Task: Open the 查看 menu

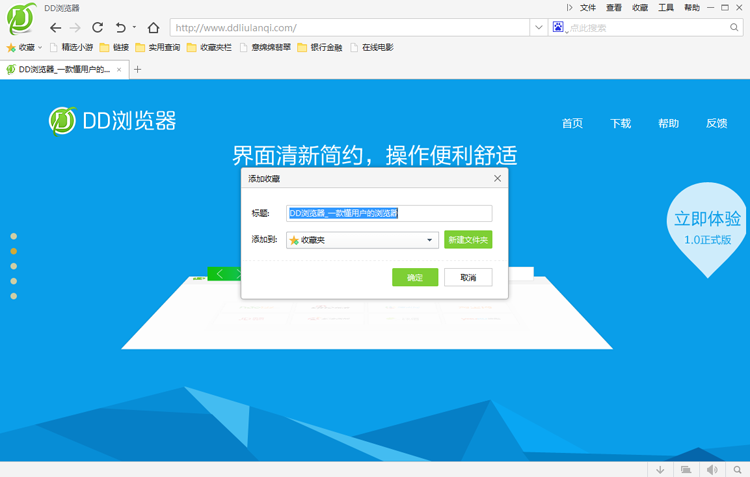Action: click(614, 7)
